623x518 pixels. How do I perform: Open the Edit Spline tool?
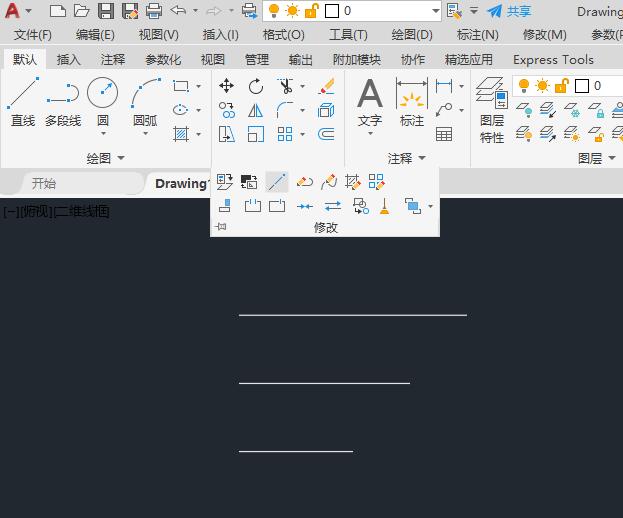(x=329, y=182)
